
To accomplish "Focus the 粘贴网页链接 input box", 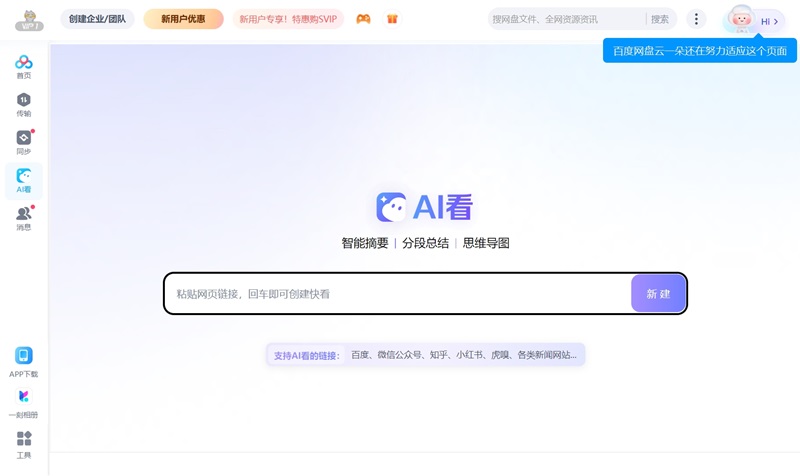I will [398, 293].
